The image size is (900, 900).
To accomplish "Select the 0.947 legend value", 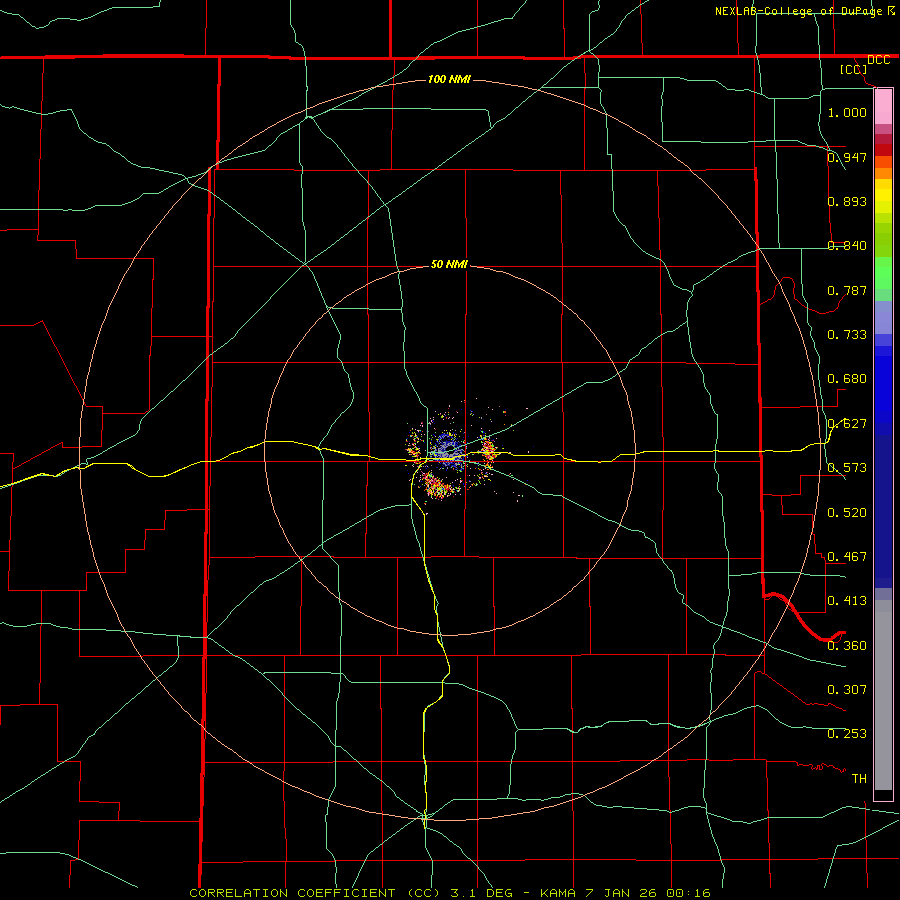I will [847, 157].
